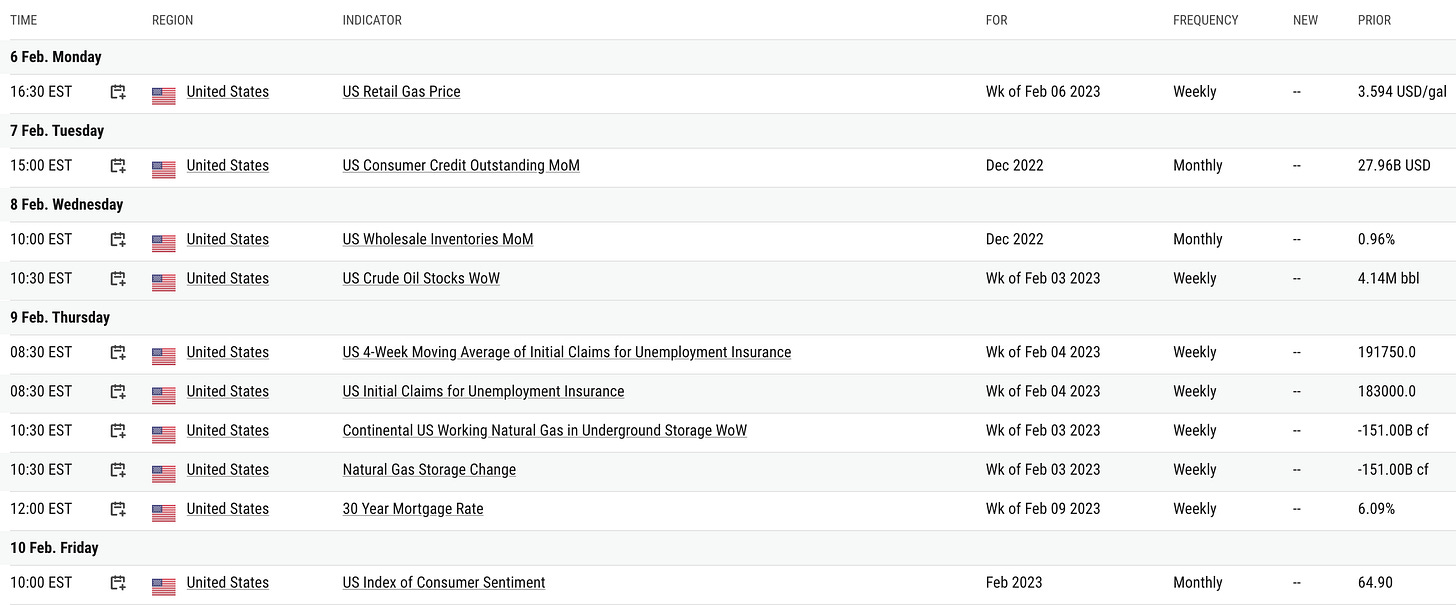Click prior value 27.96B USD

point(1394,166)
